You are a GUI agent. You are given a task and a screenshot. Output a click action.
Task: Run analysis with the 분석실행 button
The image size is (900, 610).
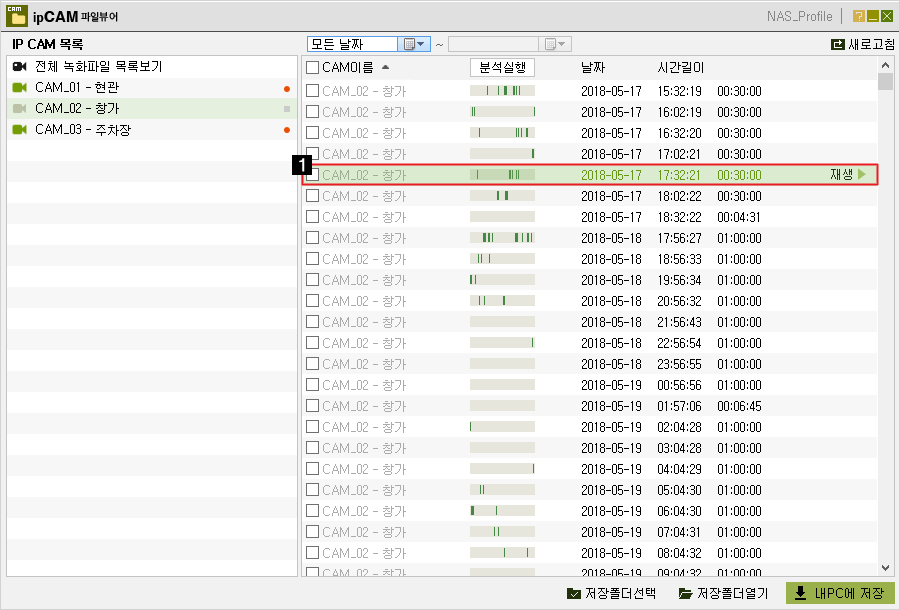(502, 68)
